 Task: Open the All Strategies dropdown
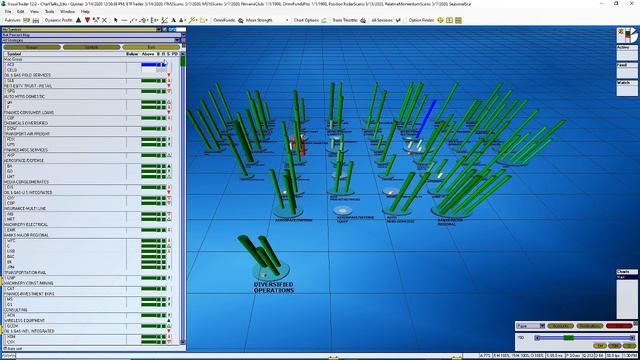pos(177,40)
